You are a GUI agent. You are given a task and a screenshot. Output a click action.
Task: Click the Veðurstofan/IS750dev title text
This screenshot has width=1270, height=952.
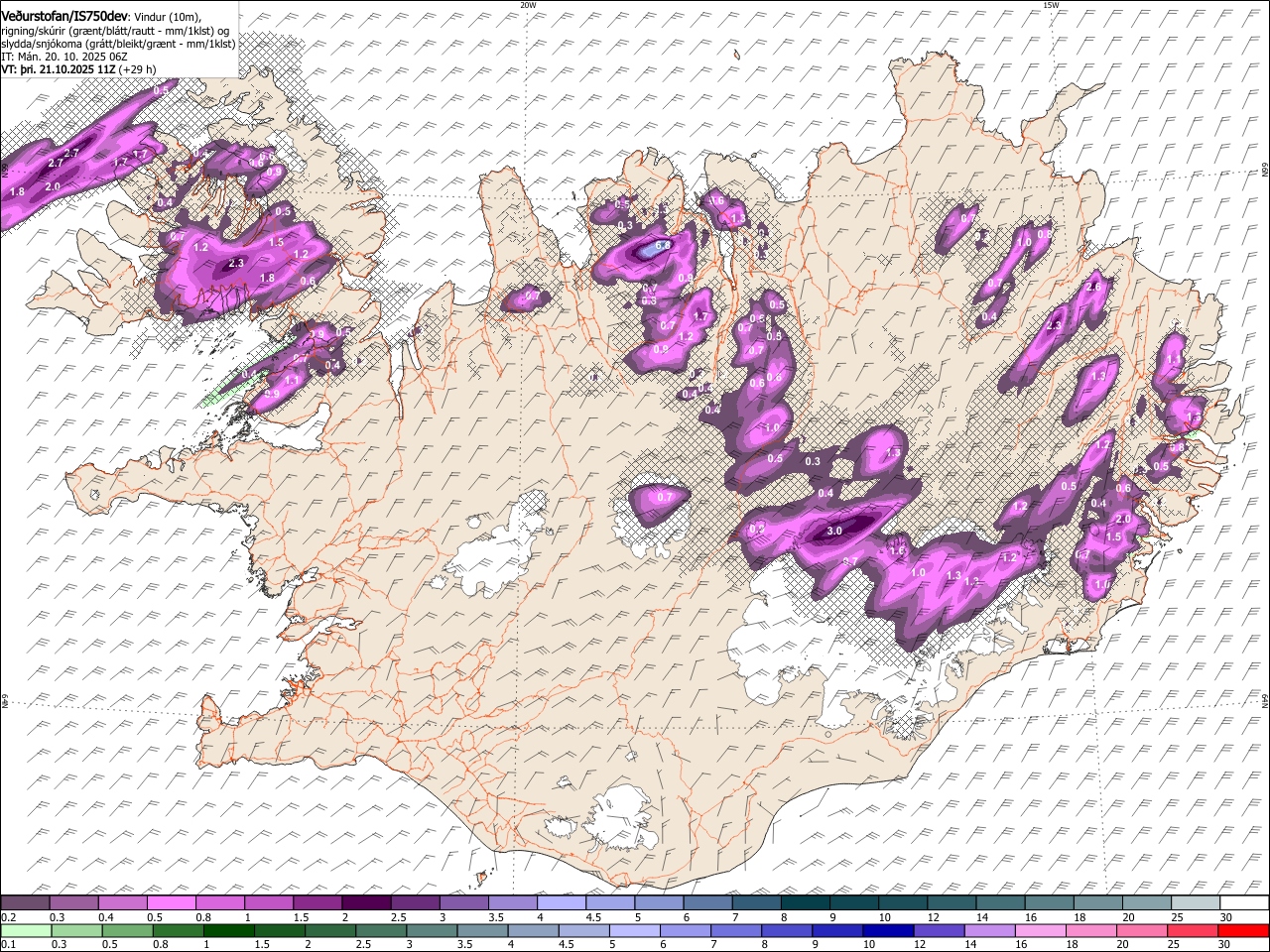tap(64, 16)
